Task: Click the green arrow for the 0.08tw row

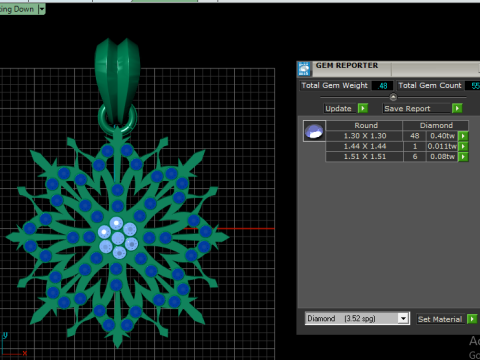Action: (463, 157)
